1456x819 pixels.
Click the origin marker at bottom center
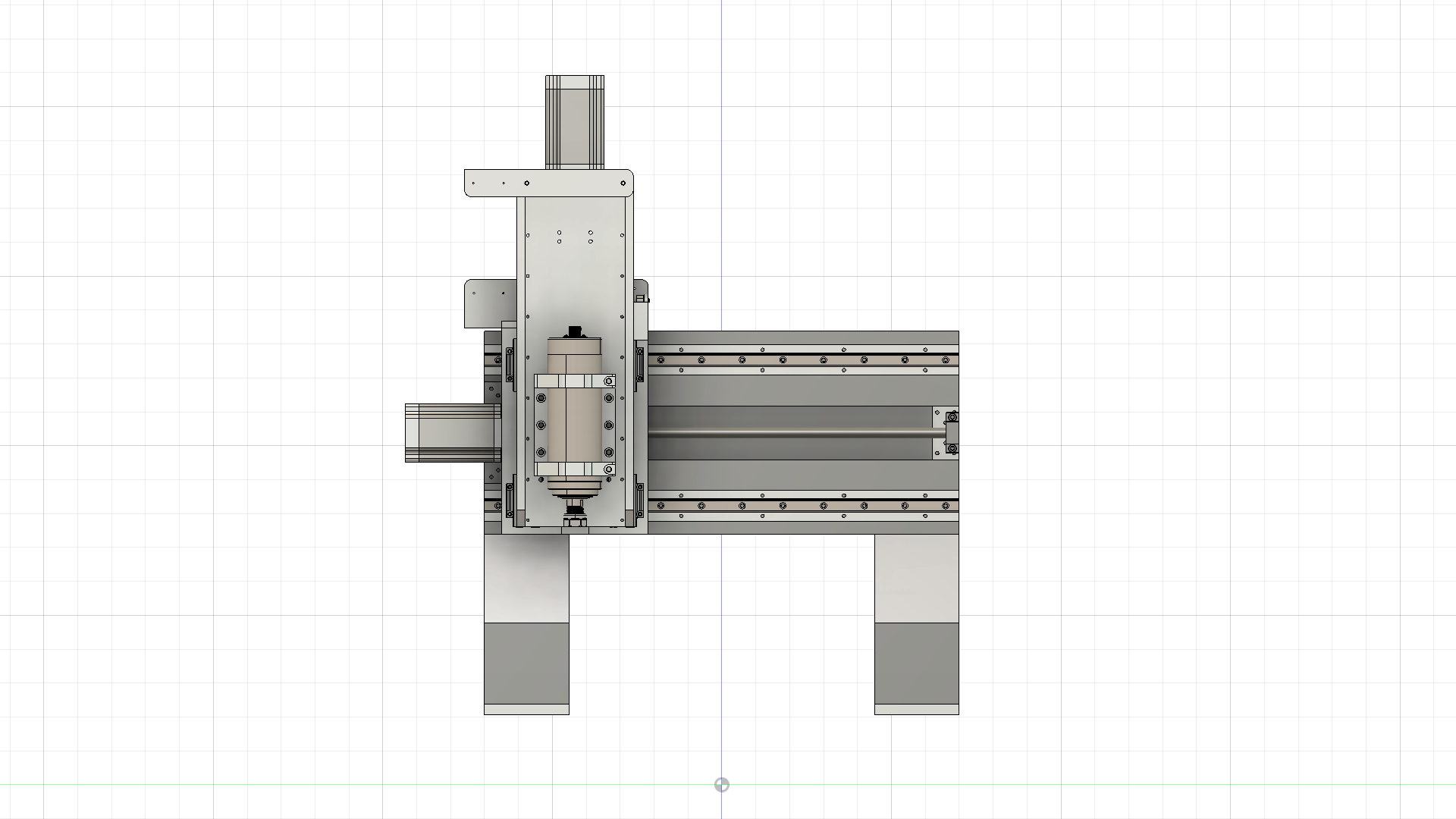tap(721, 785)
